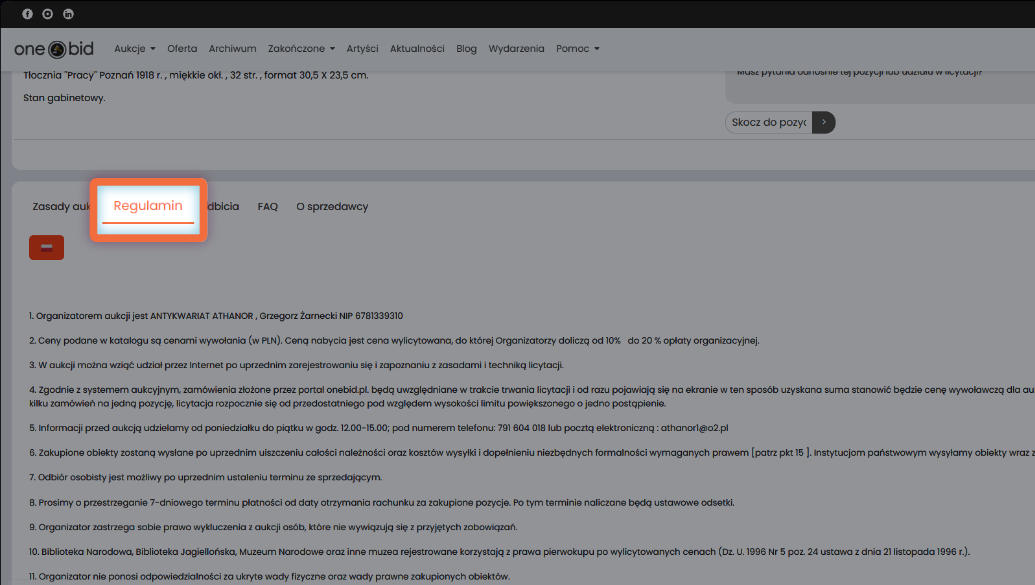Open the Instagram social icon

pos(48,14)
